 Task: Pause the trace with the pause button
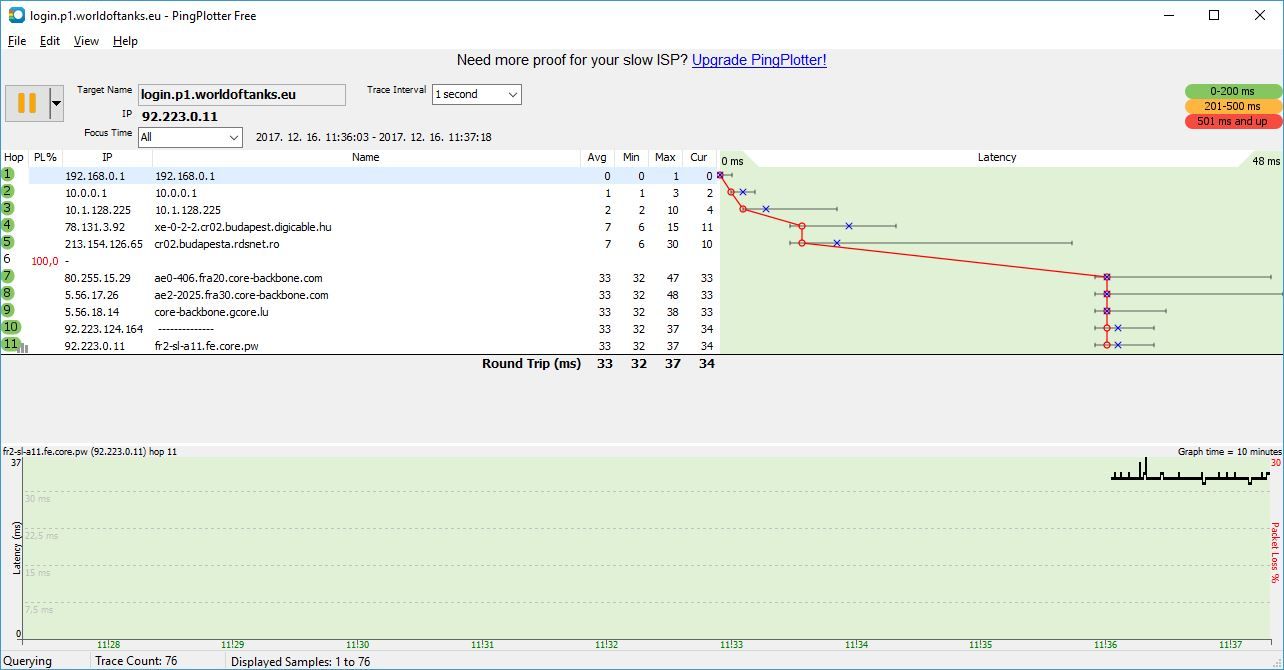27,103
